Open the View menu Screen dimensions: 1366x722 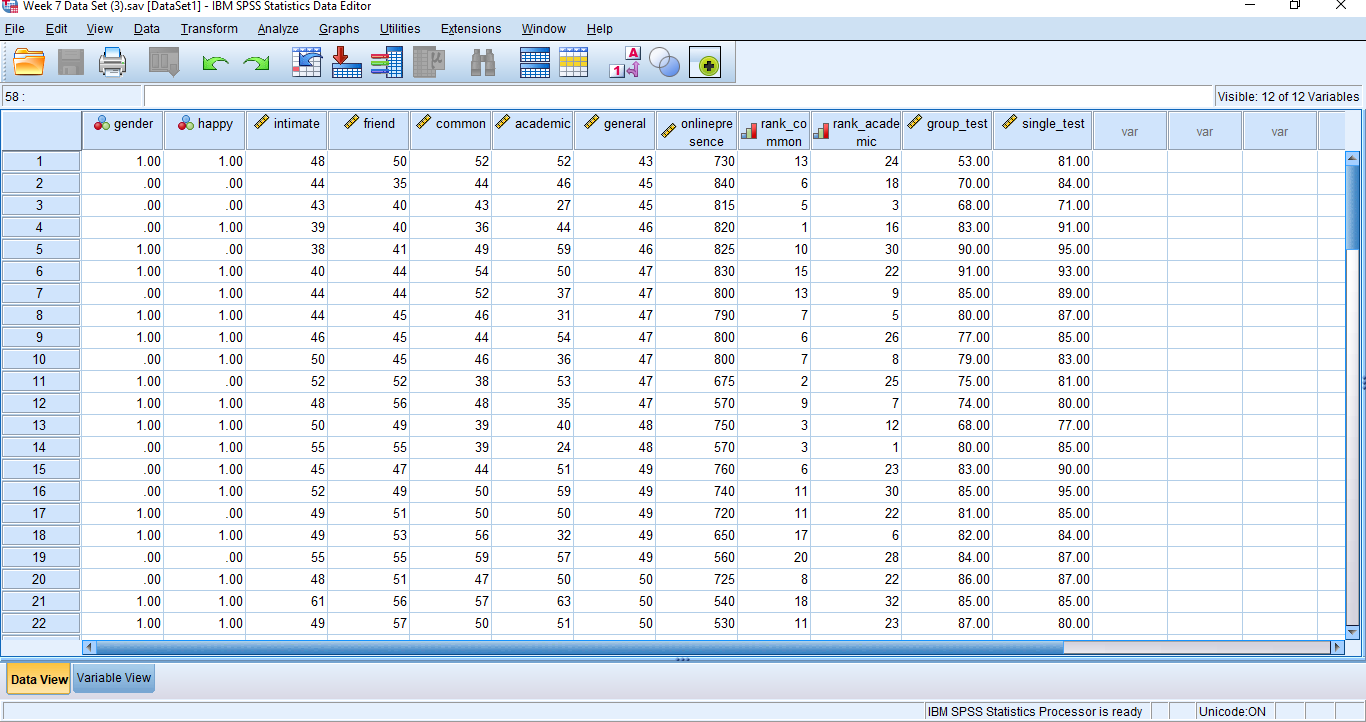click(100, 29)
